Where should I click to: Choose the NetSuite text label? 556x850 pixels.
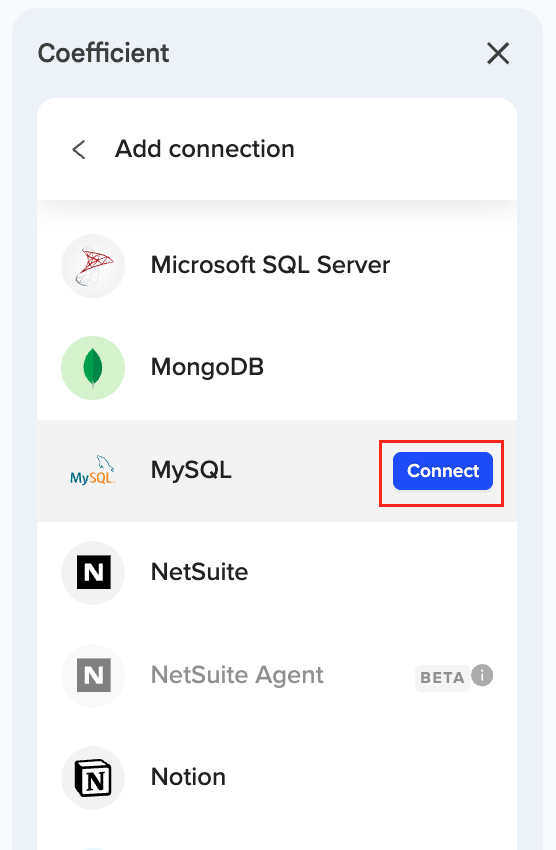(x=199, y=572)
